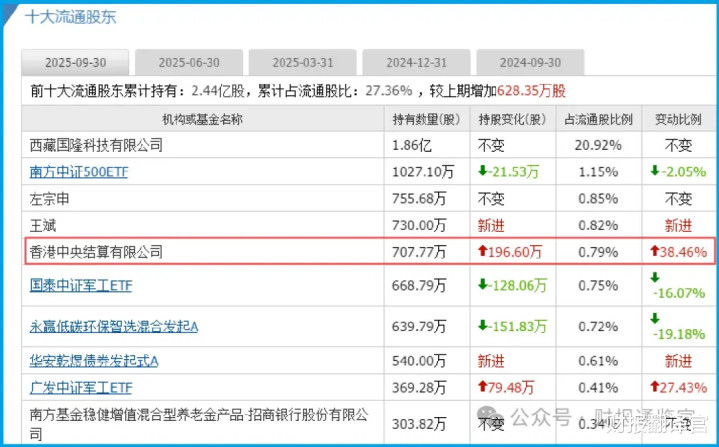Click the 628.35万股 increase figure

[531, 91]
